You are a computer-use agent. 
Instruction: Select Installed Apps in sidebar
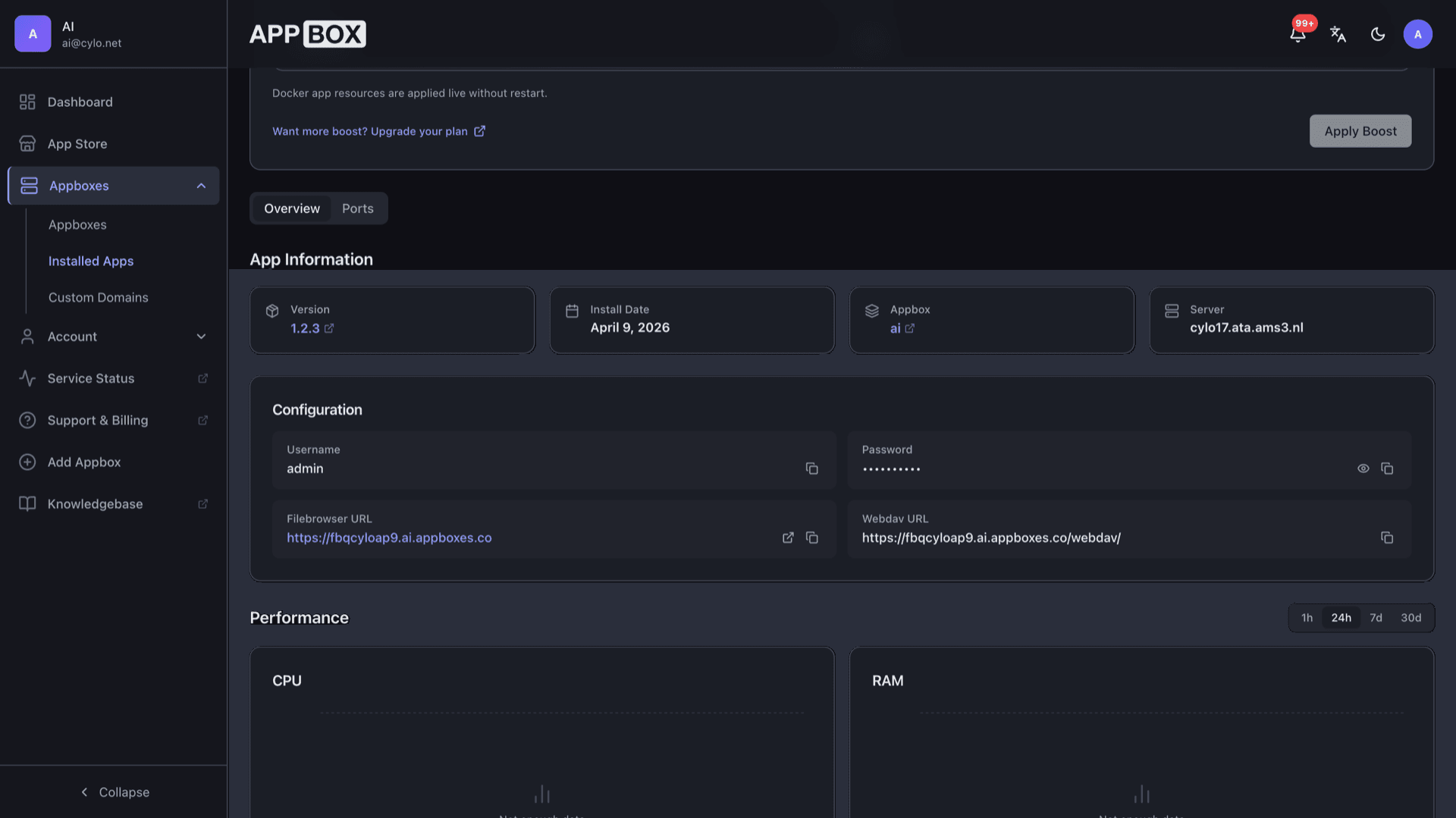(91, 261)
